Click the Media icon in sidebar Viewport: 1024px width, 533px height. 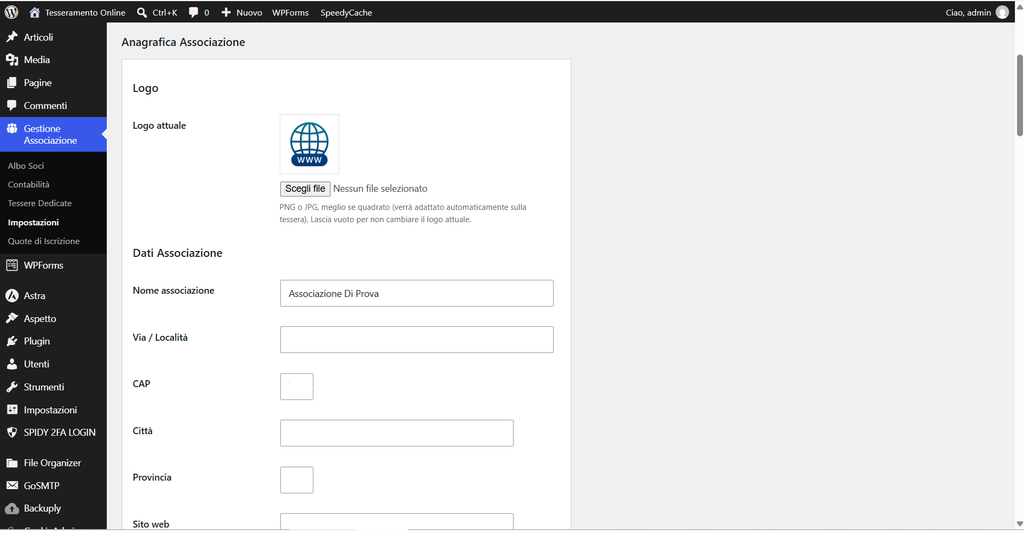(12, 60)
